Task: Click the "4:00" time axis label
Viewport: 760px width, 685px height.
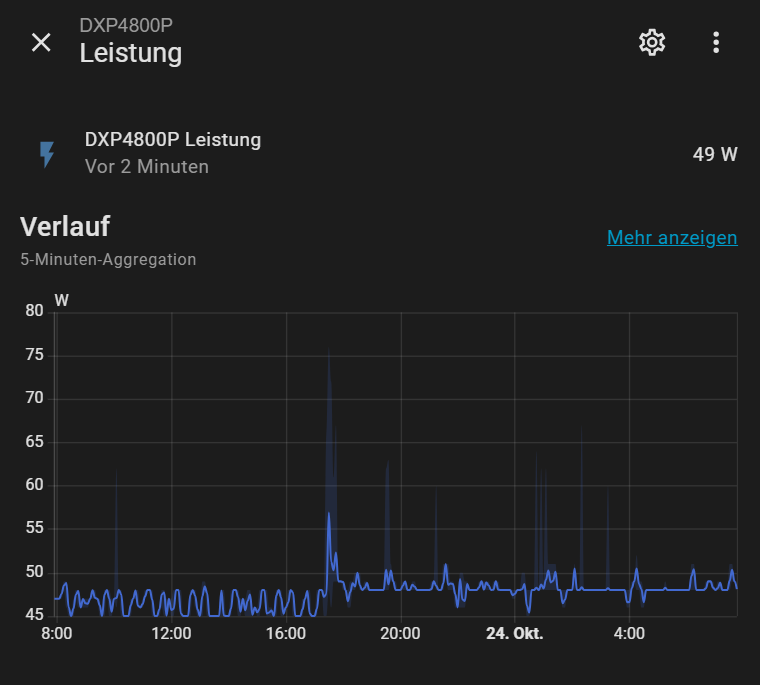Action: click(x=629, y=633)
